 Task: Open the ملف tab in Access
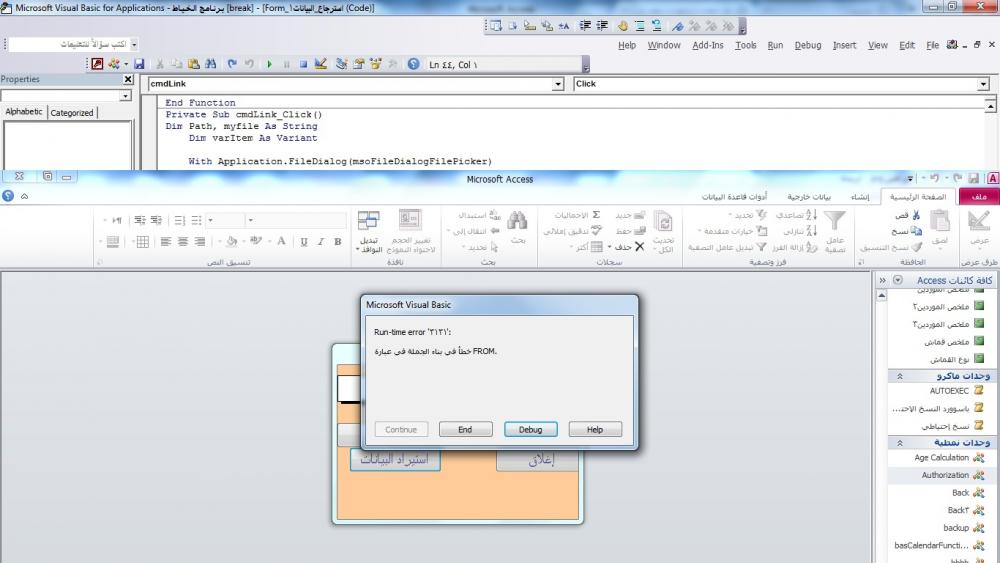pos(979,196)
